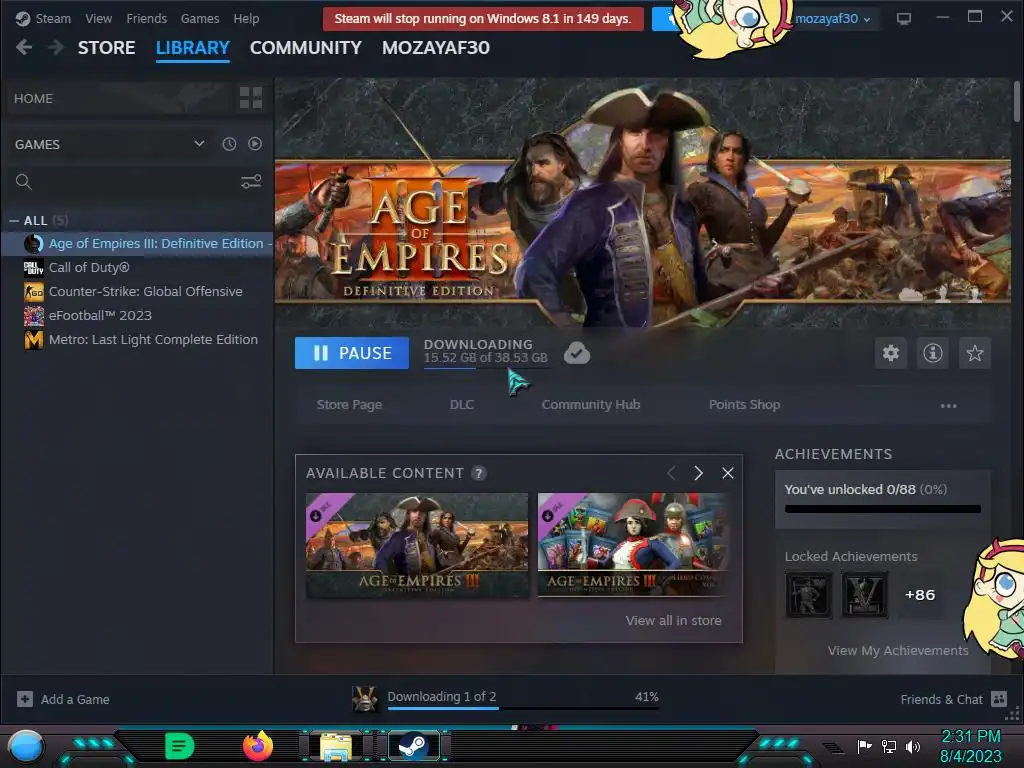
Task: Open the MOZAYAF30 profile tab
Action: 436,48
